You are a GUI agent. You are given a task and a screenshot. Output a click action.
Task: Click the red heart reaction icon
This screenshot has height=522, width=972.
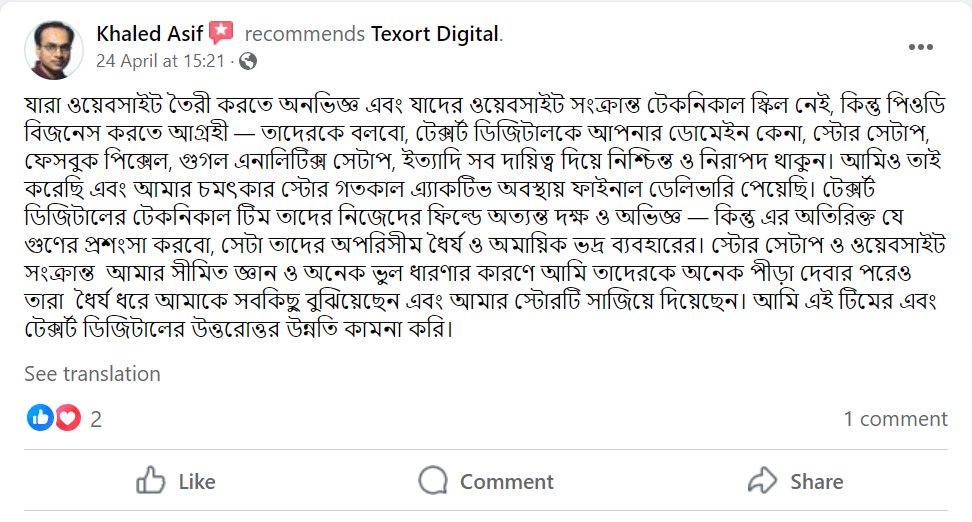[x=67, y=419]
